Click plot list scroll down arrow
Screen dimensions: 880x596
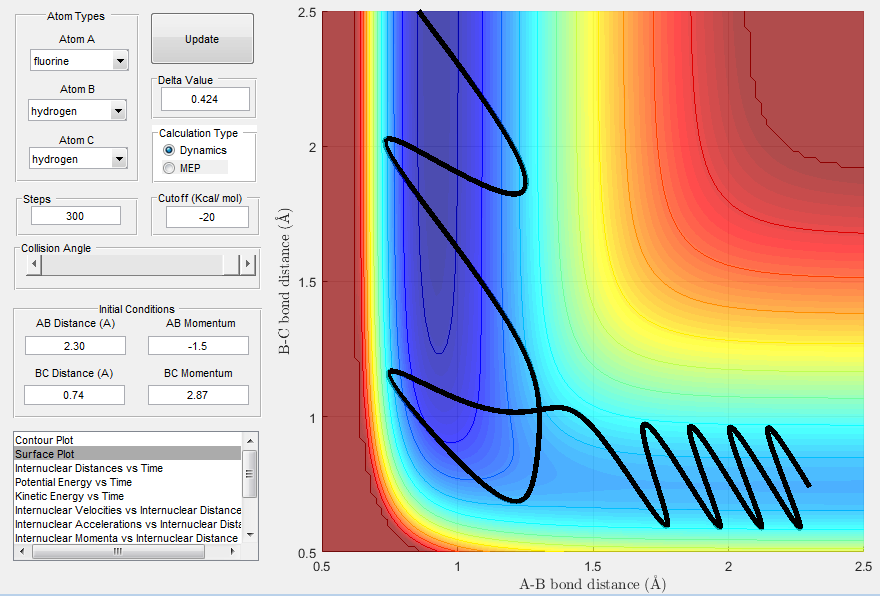coord(250,535)
